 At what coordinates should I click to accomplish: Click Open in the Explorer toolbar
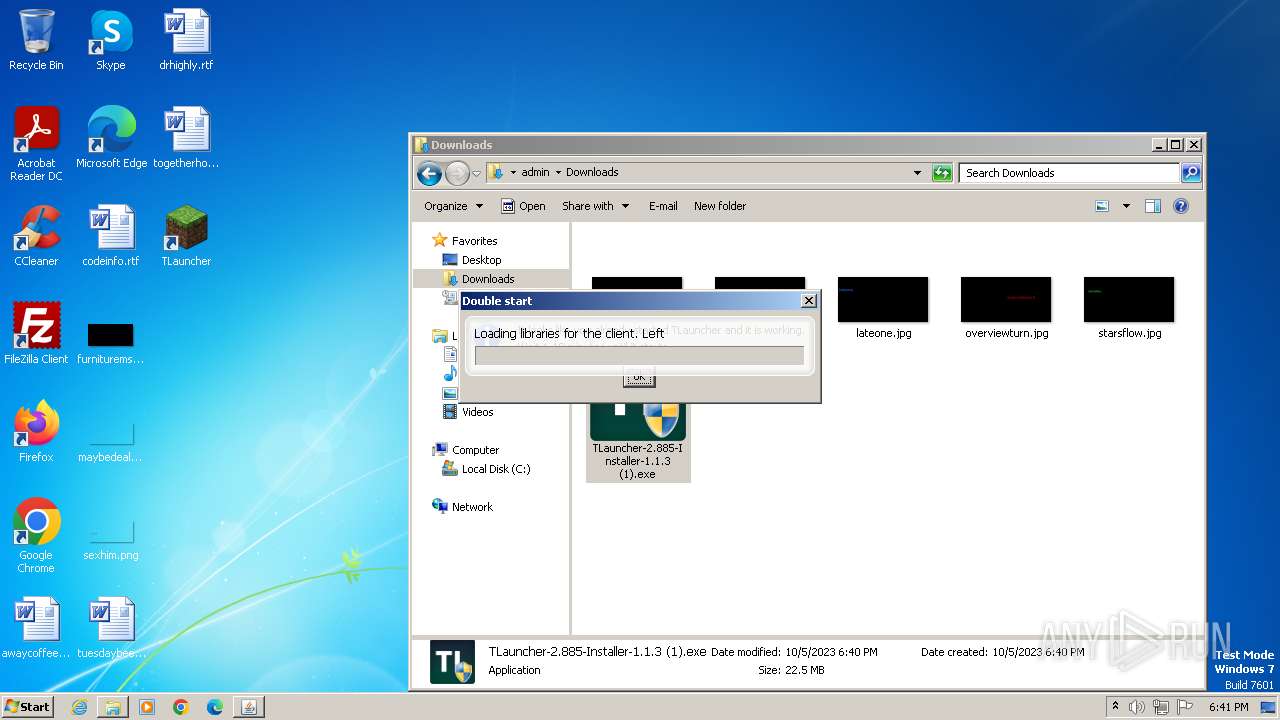[x=523, y=206]
